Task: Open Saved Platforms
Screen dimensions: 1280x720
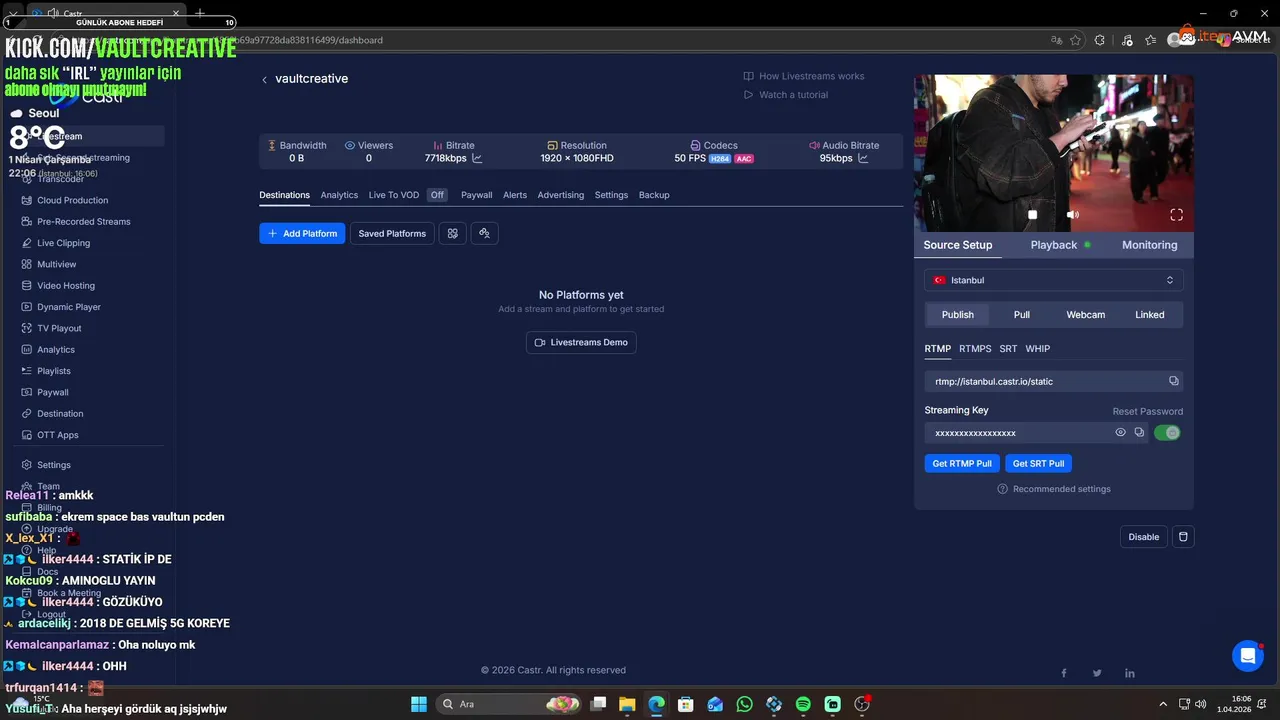Action: [392, 233]
